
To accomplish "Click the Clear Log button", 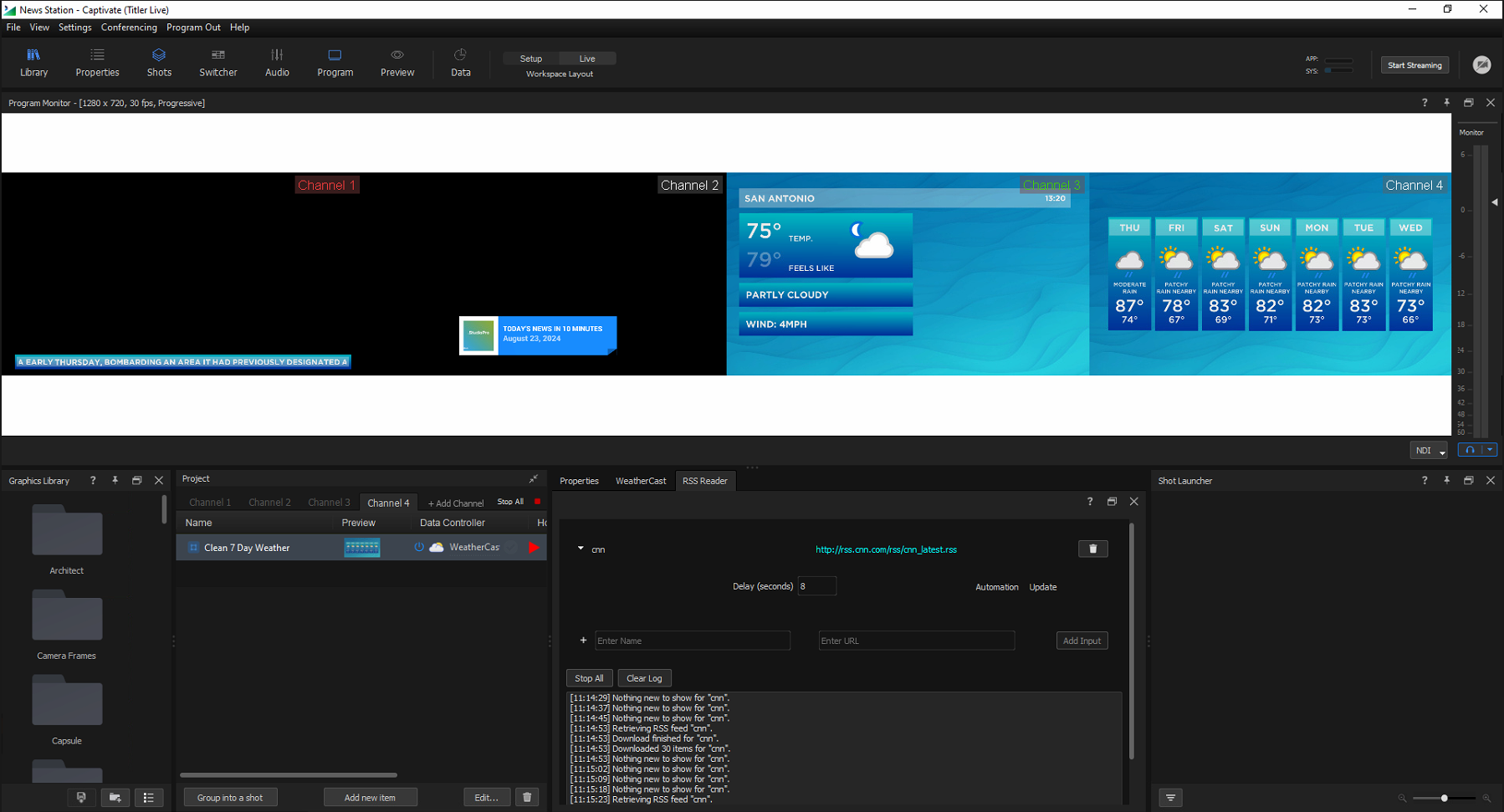I will pos(644,678).
